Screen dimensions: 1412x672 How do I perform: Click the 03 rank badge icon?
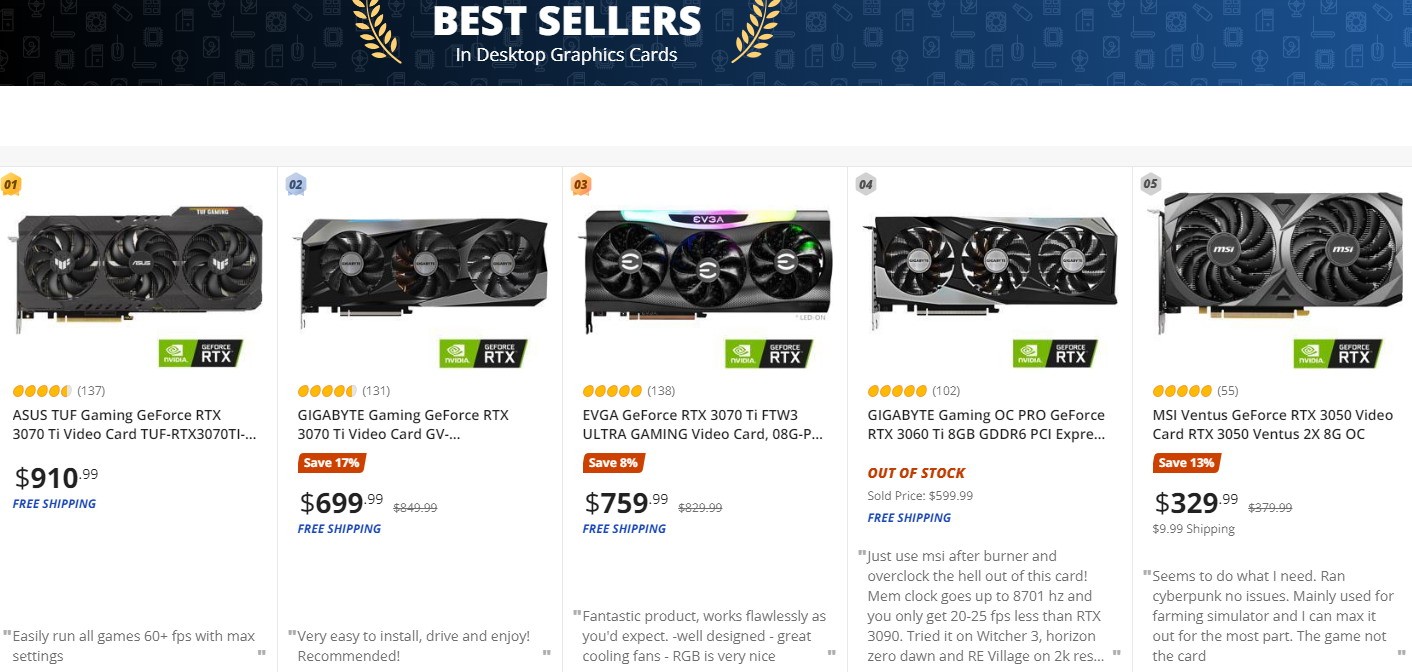(x=581, y=184)
